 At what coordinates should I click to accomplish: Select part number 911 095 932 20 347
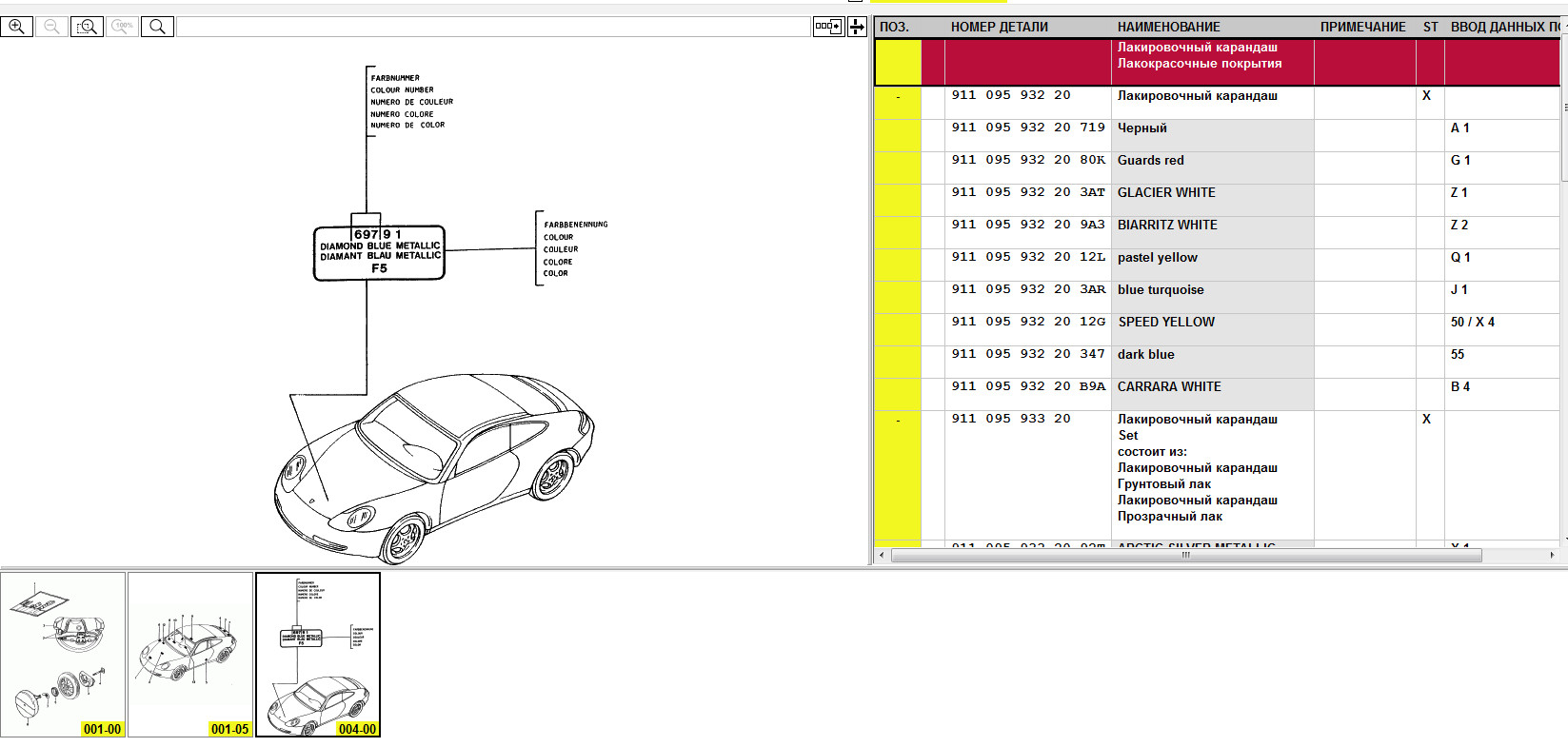pyautogui.click(x=1028, y=354)
